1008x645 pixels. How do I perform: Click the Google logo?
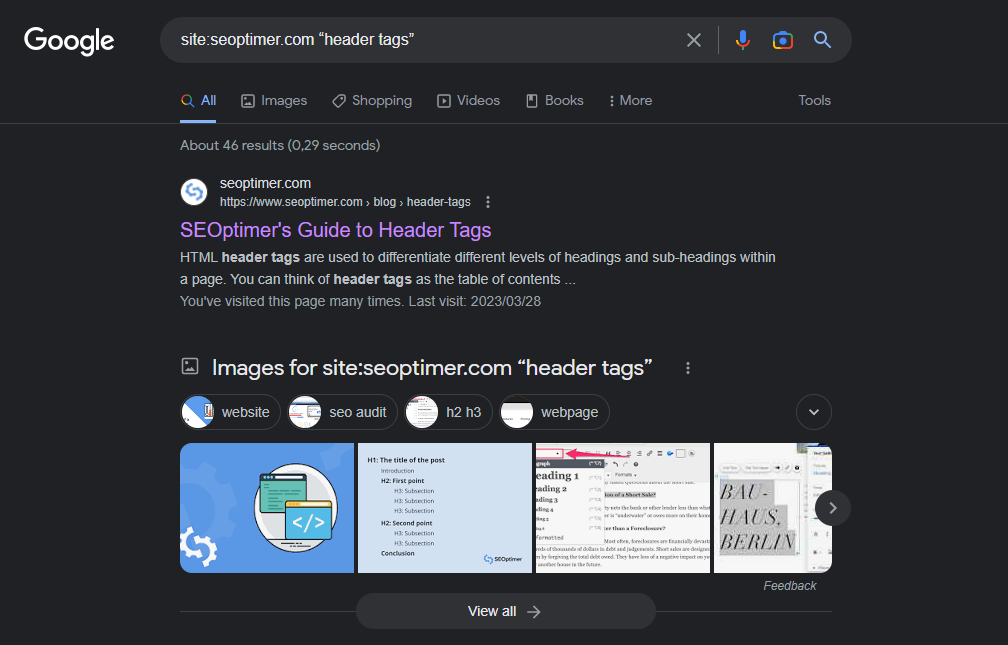click(x=69, y=40)
